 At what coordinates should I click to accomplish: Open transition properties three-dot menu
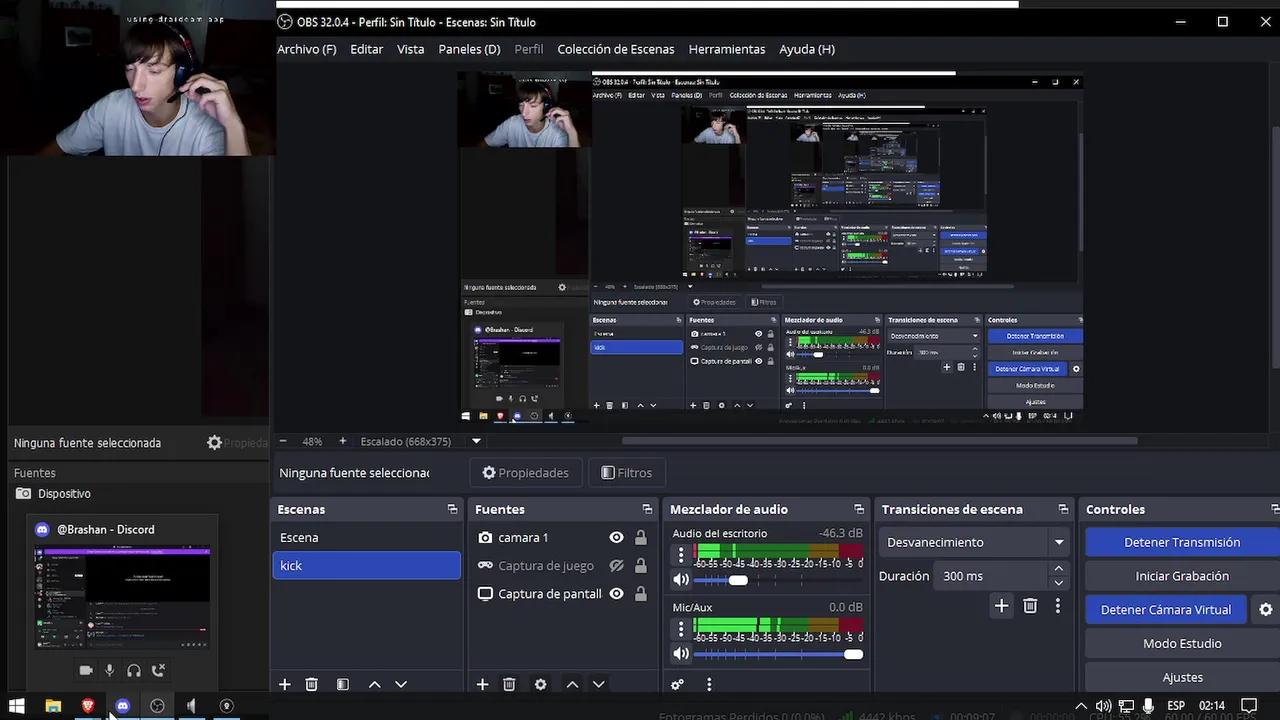1057,606
